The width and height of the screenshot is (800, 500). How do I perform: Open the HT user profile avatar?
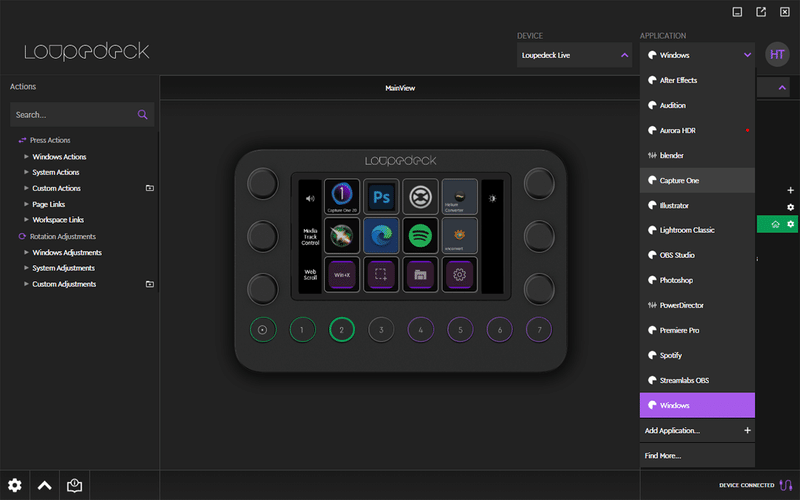777,55
